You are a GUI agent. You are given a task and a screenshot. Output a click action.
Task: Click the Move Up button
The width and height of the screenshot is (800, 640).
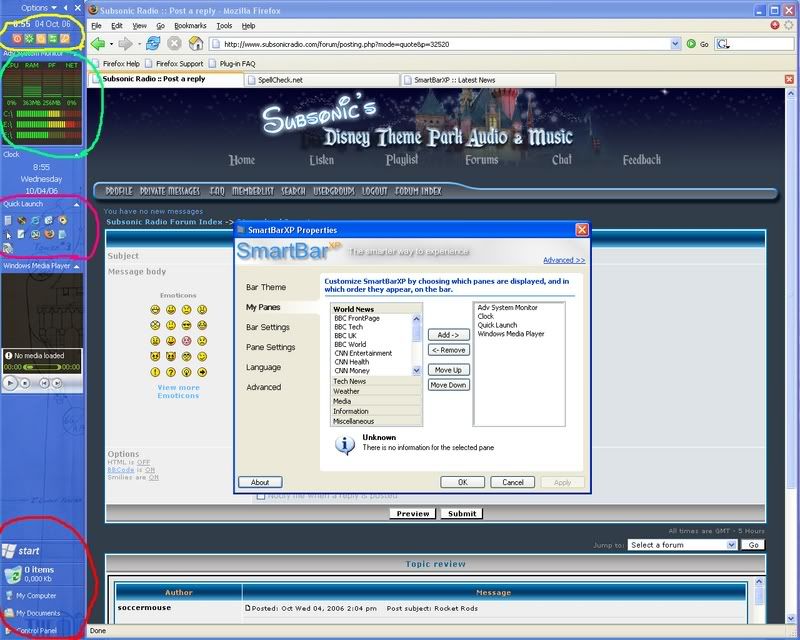tap(448, 370)
